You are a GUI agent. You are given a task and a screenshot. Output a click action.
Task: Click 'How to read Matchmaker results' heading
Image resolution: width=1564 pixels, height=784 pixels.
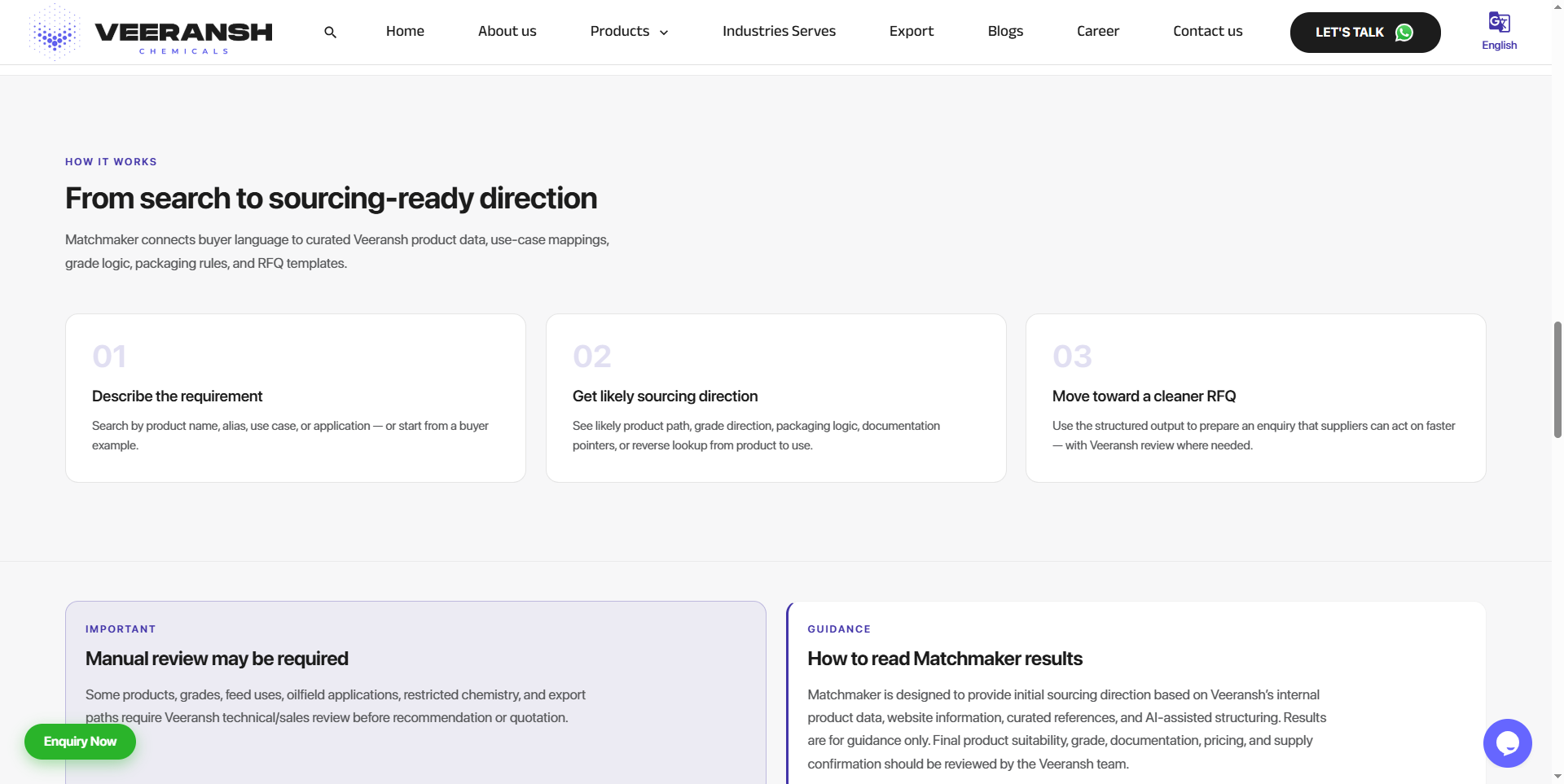[945, 659]
